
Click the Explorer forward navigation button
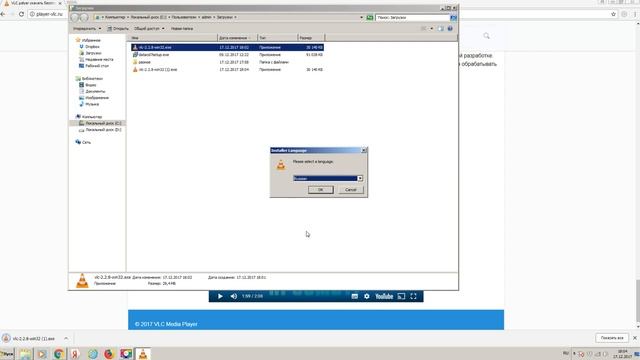(x=84, y=18)
